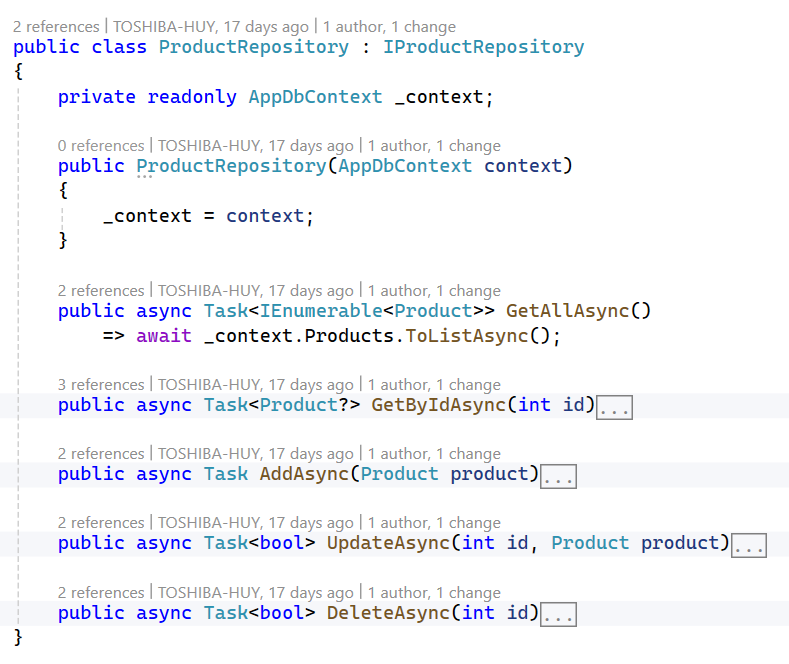Viewport: 789px width, 664px height.
Task: Expand the collapsed AddAsync method body
Action: 558,476
